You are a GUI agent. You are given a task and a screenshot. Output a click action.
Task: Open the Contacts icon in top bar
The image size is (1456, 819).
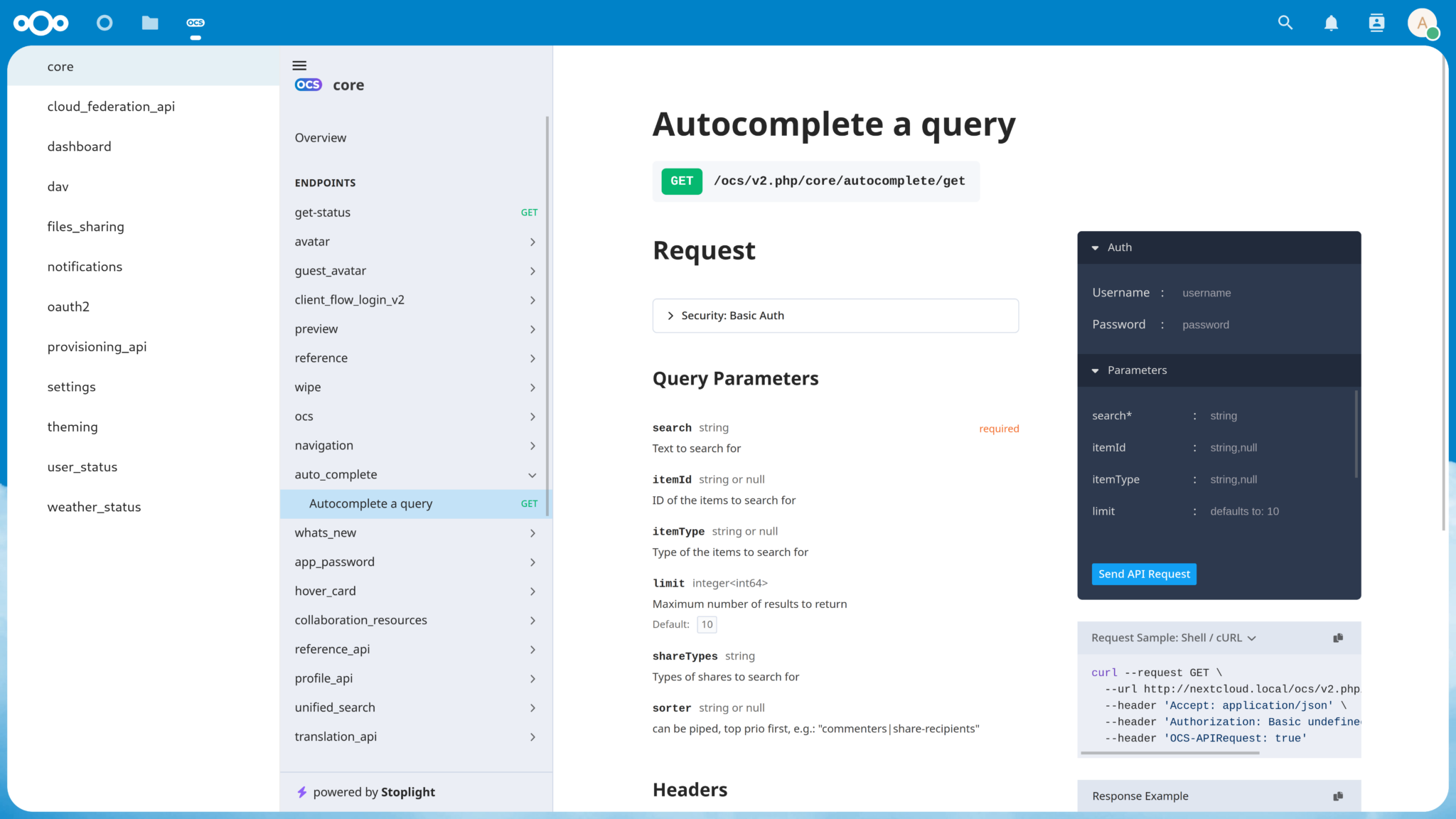tap(1376, 23)
